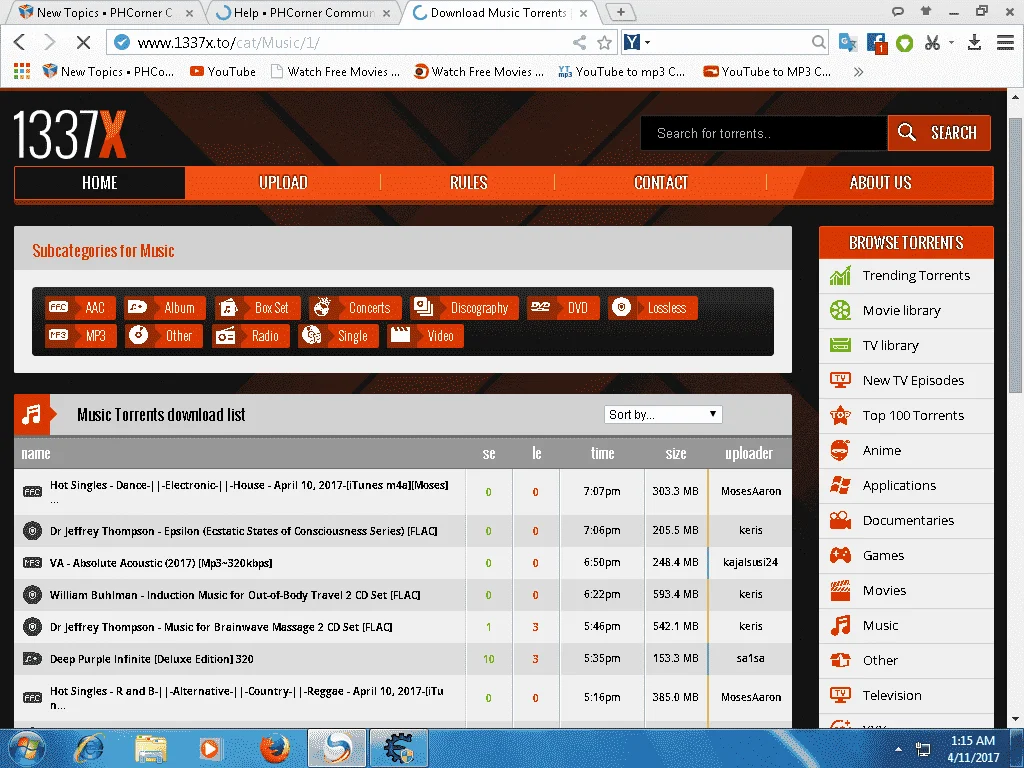The image size is (1024, 768).
Task: Open the Windows Start button
Action: tap(25, 748)
